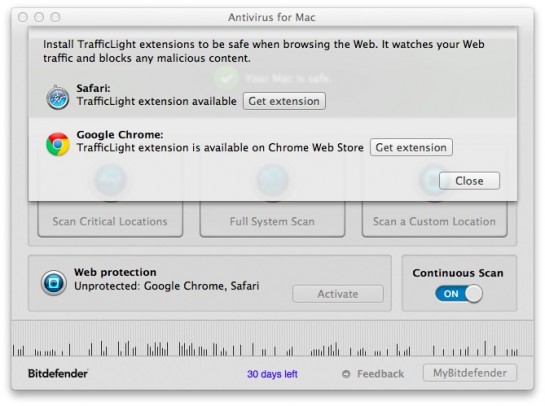The width and height of the screenshot is (545, 406).
Task: Click the Safari compass icon
Action: [x=58, y=98]
